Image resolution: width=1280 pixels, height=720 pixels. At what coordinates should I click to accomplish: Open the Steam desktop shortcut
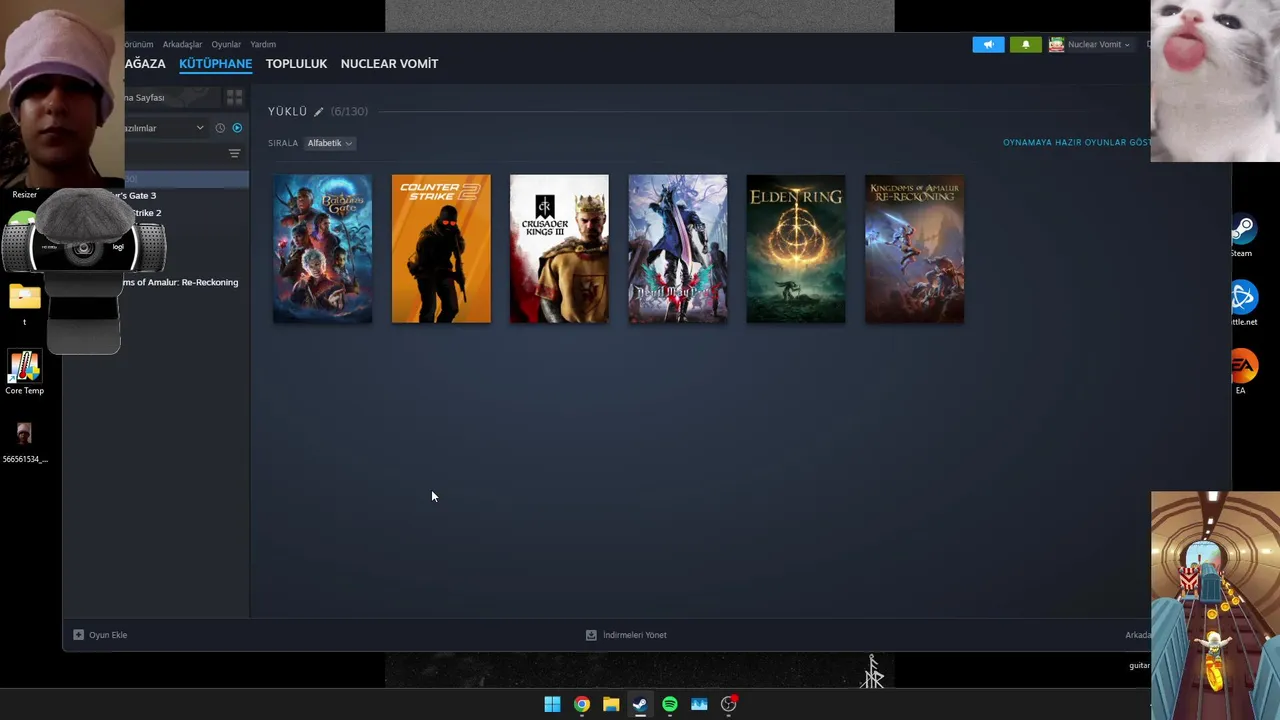tap(1242, 235)
